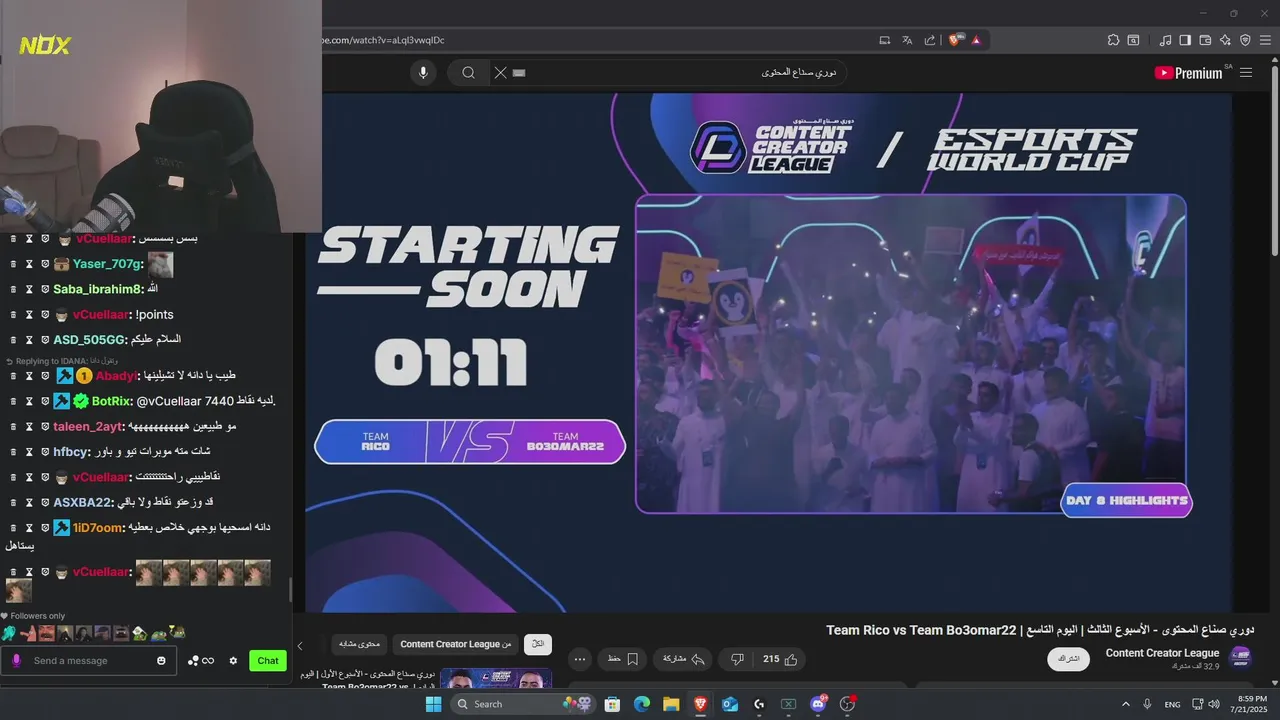Open the suggested Team Bo3omar22 video thumbnail
The width and height of the screenshot is (1280, 720).
pos(496,679)
